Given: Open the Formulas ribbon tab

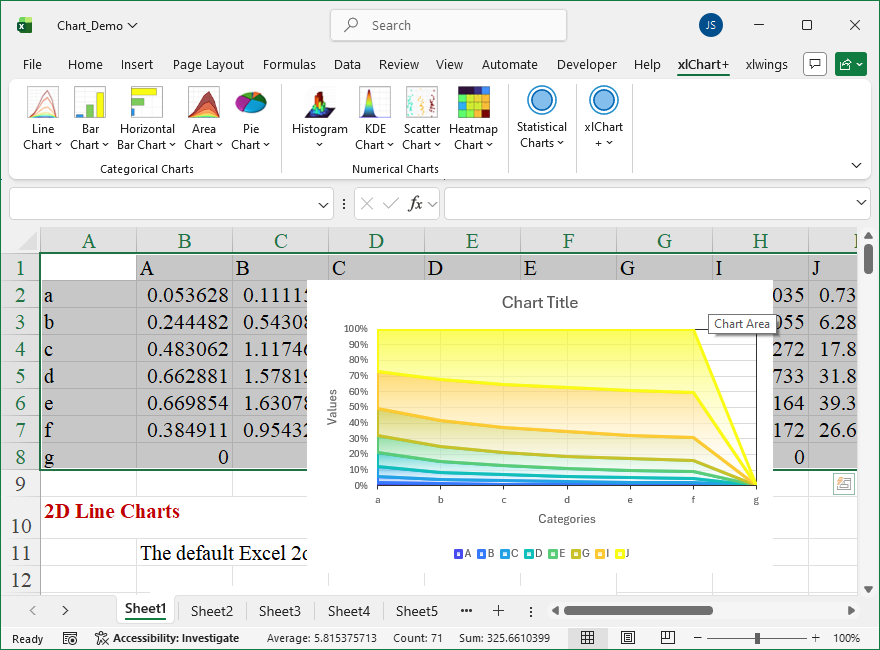Looking at the screenshot, I should pyautogui.click(x=289, y=64).
